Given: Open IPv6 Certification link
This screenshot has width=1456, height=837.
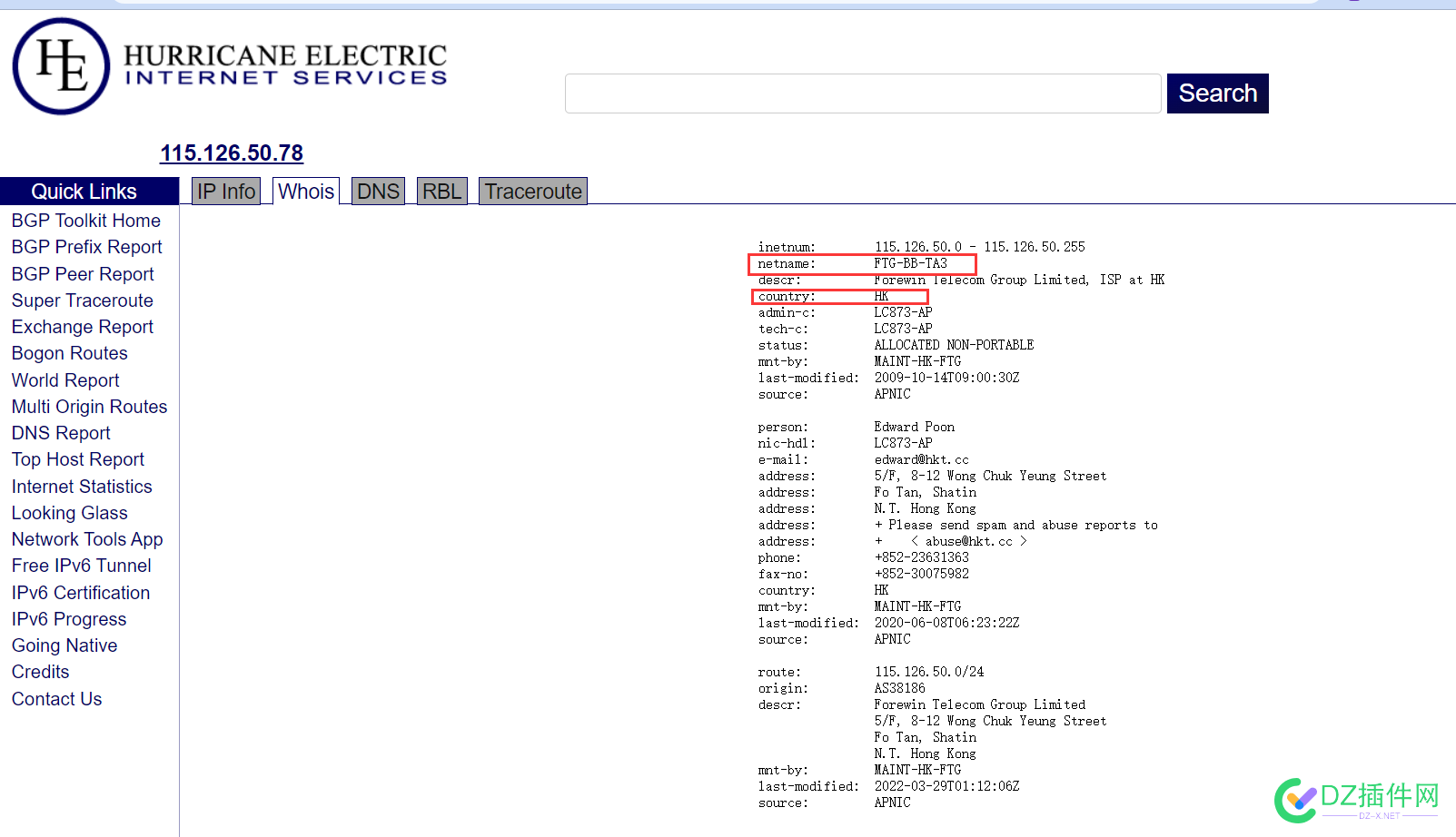Looking at the screenshot, I should point(81,593).
